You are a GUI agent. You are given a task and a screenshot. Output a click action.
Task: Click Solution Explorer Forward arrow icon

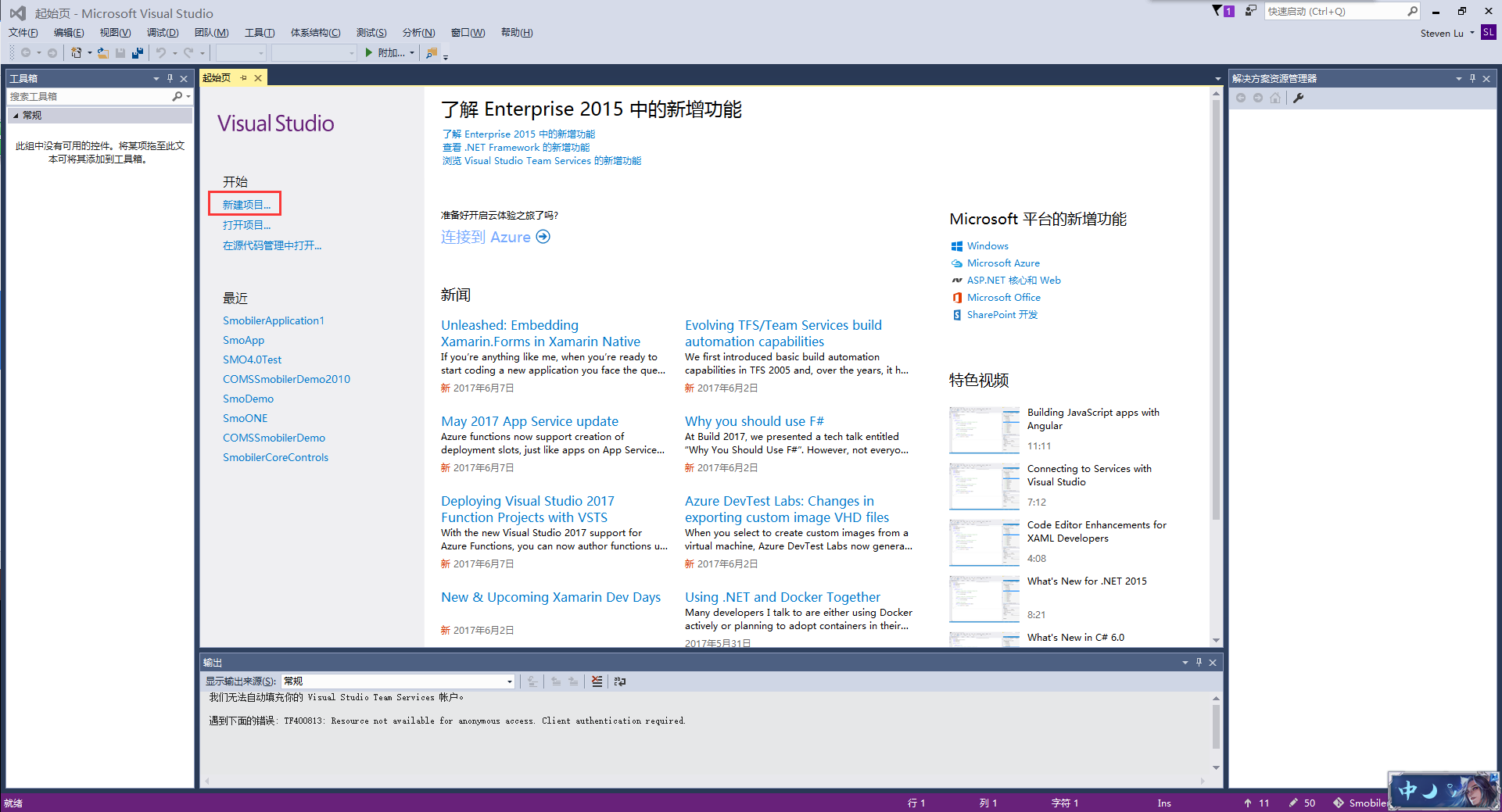(x=1258, y=98)
